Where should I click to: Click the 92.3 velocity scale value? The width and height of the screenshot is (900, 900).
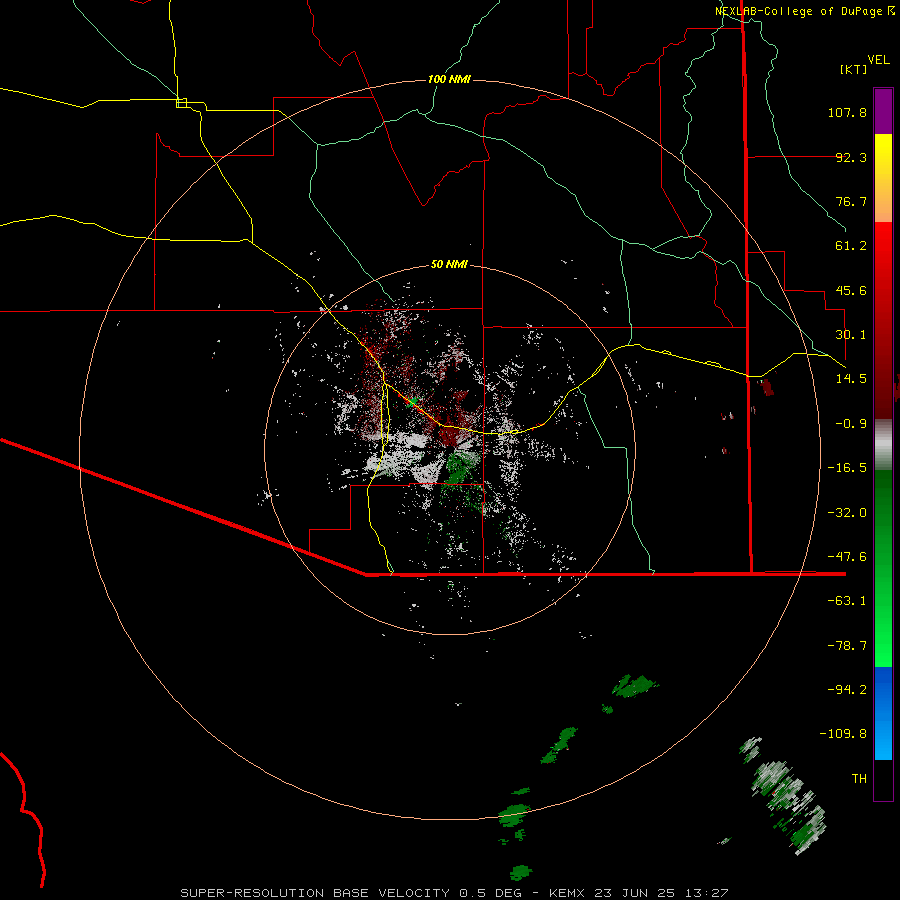click(x=851, y=157)
